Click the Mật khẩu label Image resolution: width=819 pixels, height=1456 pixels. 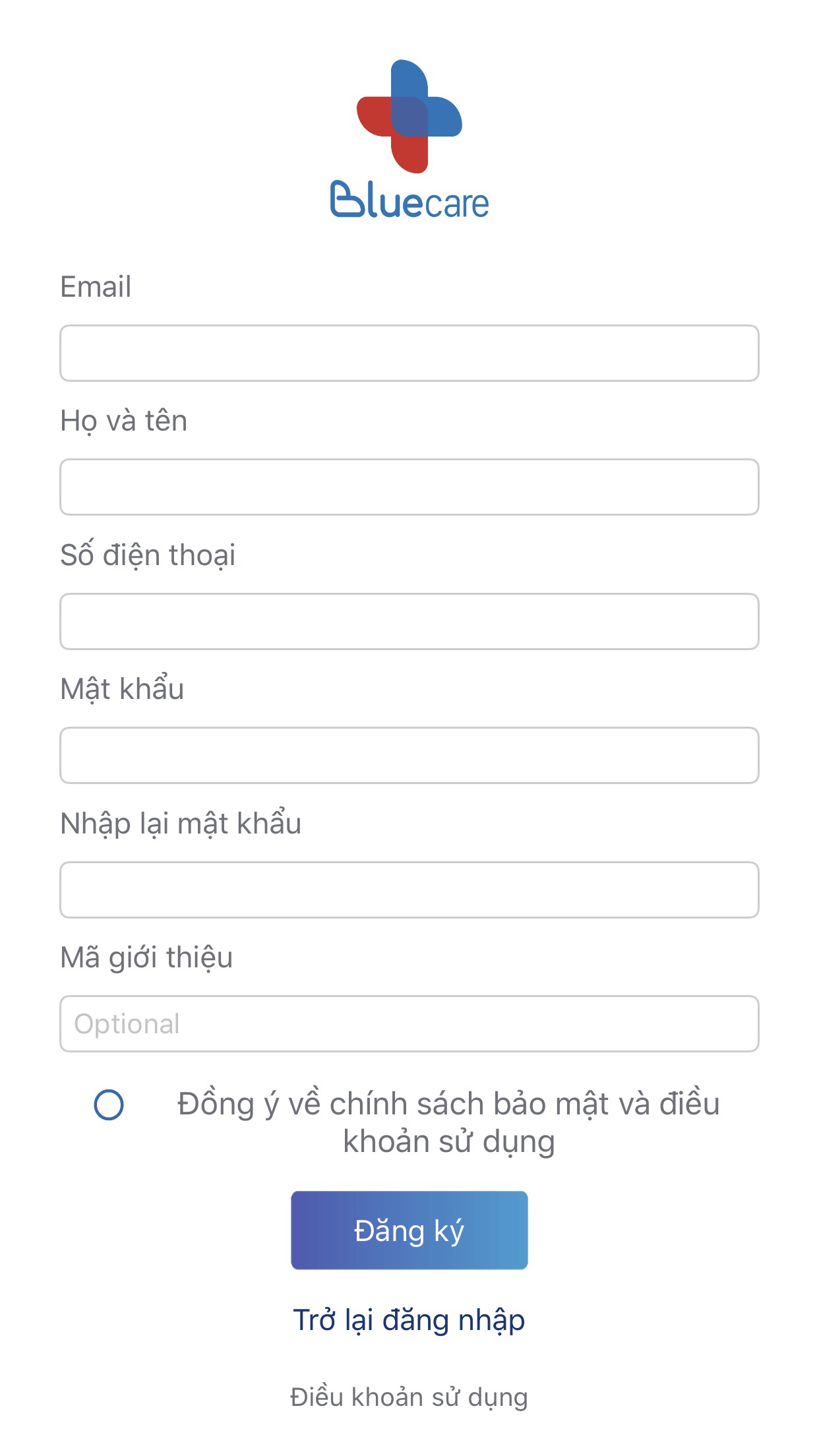[122, 689]
